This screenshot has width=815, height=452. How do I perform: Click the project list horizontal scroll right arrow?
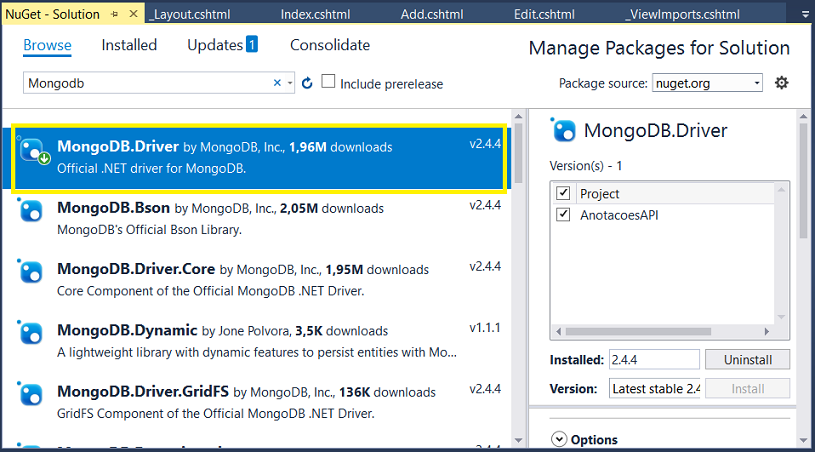(766, 331)
